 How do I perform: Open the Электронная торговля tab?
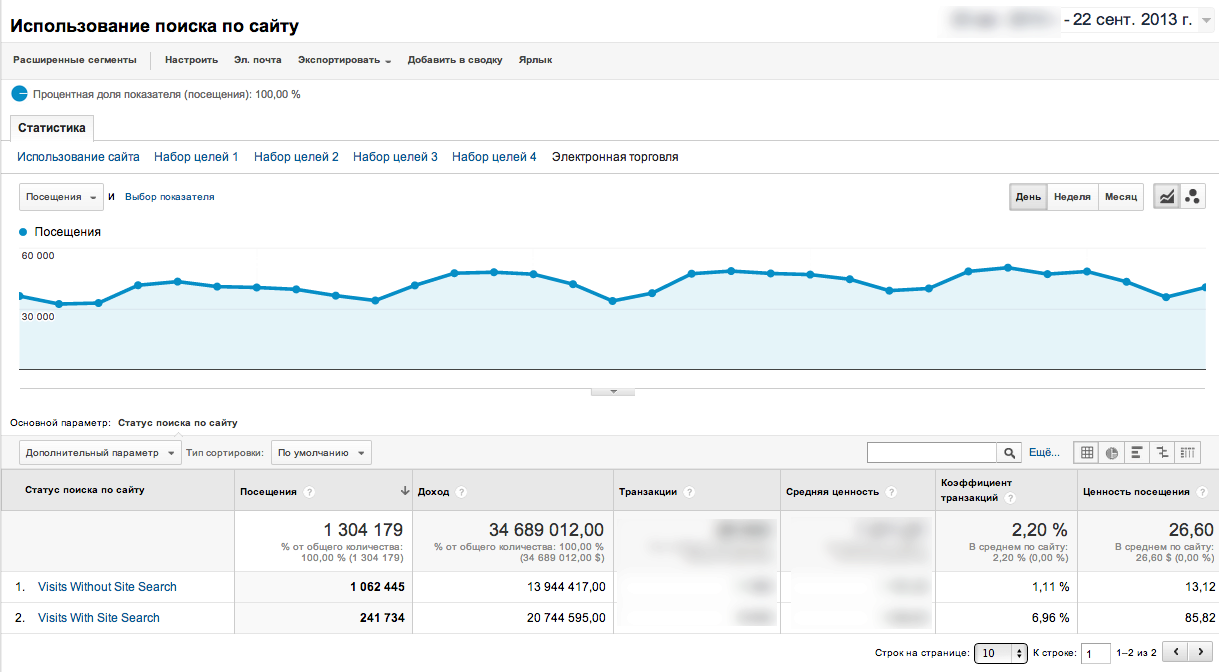[x=615, y=157]
